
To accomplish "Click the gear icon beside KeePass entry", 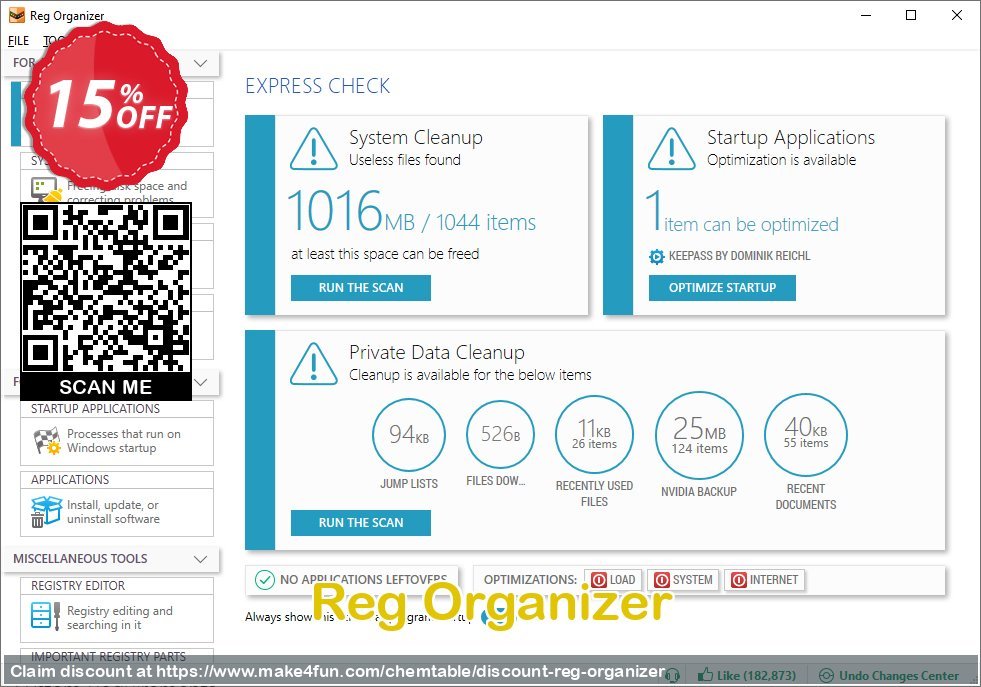I will [x=656, y=257].
